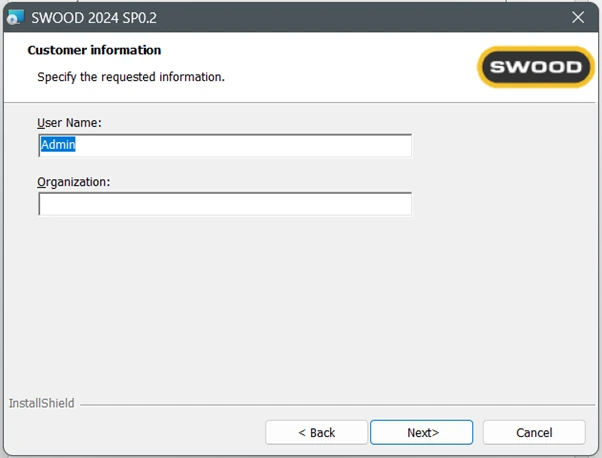The height and width of the screenshot is (458, 602).
Task: Click the 'User Name:' label
Action: 69,122
